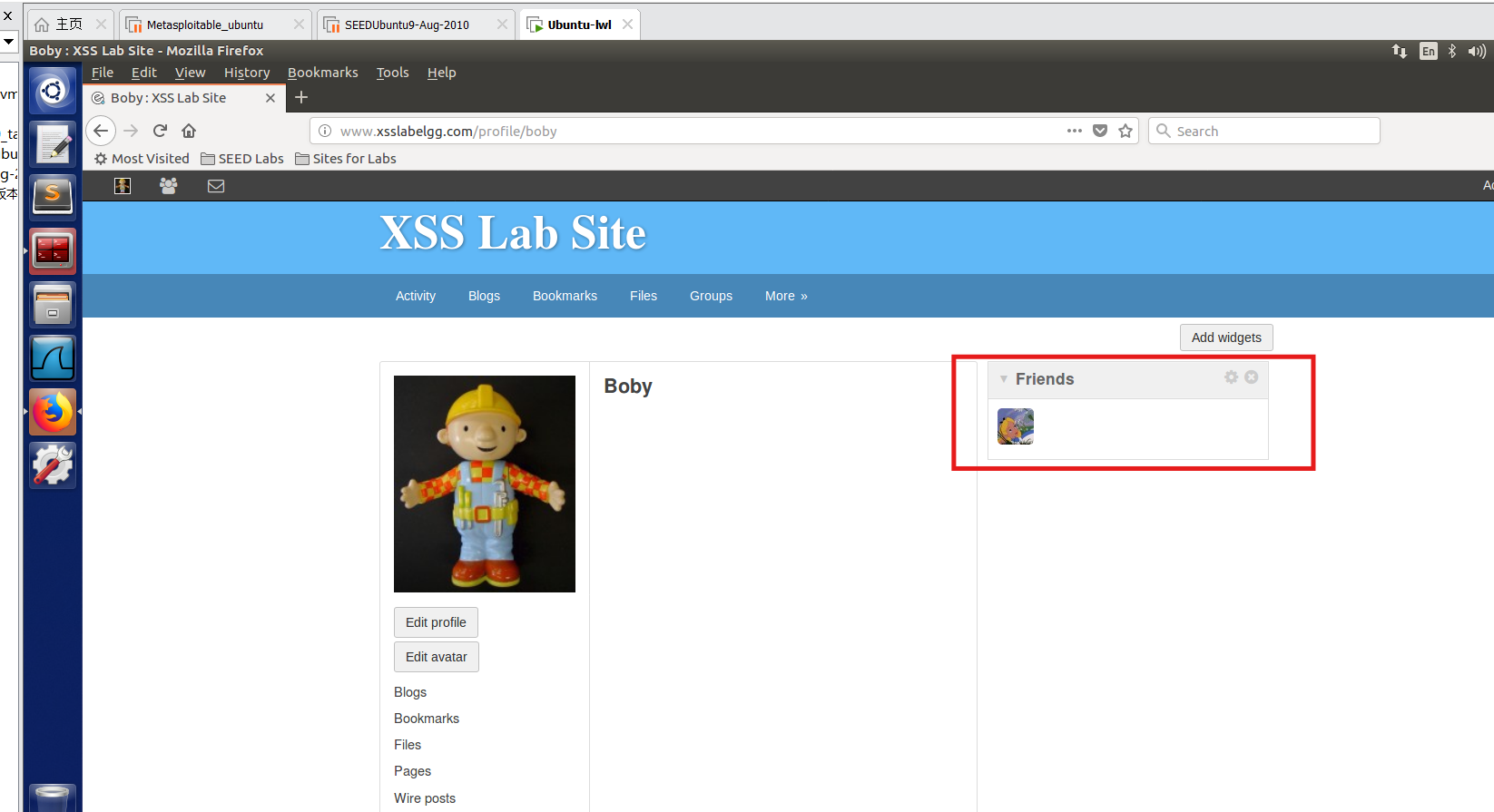Open the Firefox History menu

[x=247, y=73]
